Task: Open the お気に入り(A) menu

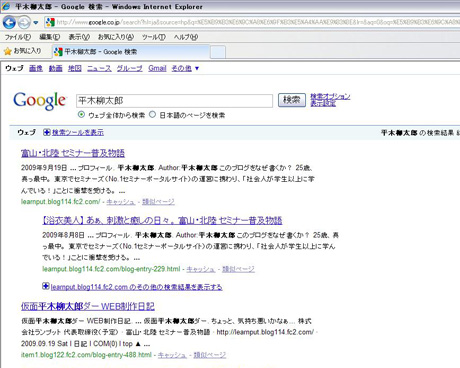Action: pos(116,37)
